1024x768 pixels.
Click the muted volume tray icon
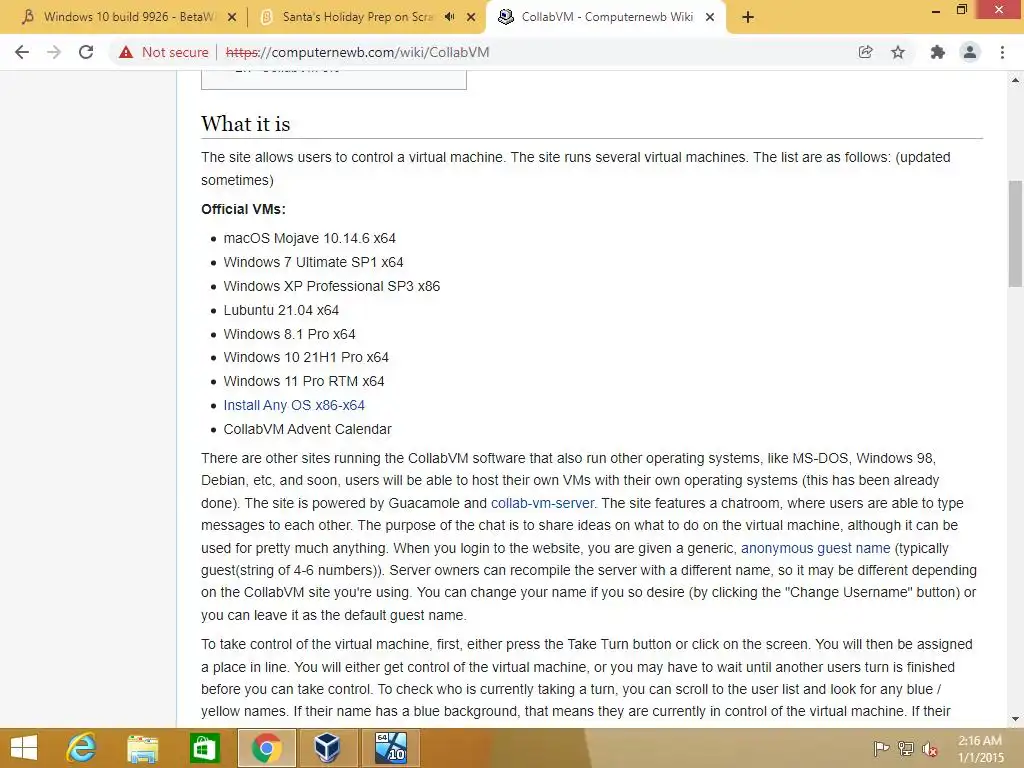pyautogui.click(x=930, y=748)
